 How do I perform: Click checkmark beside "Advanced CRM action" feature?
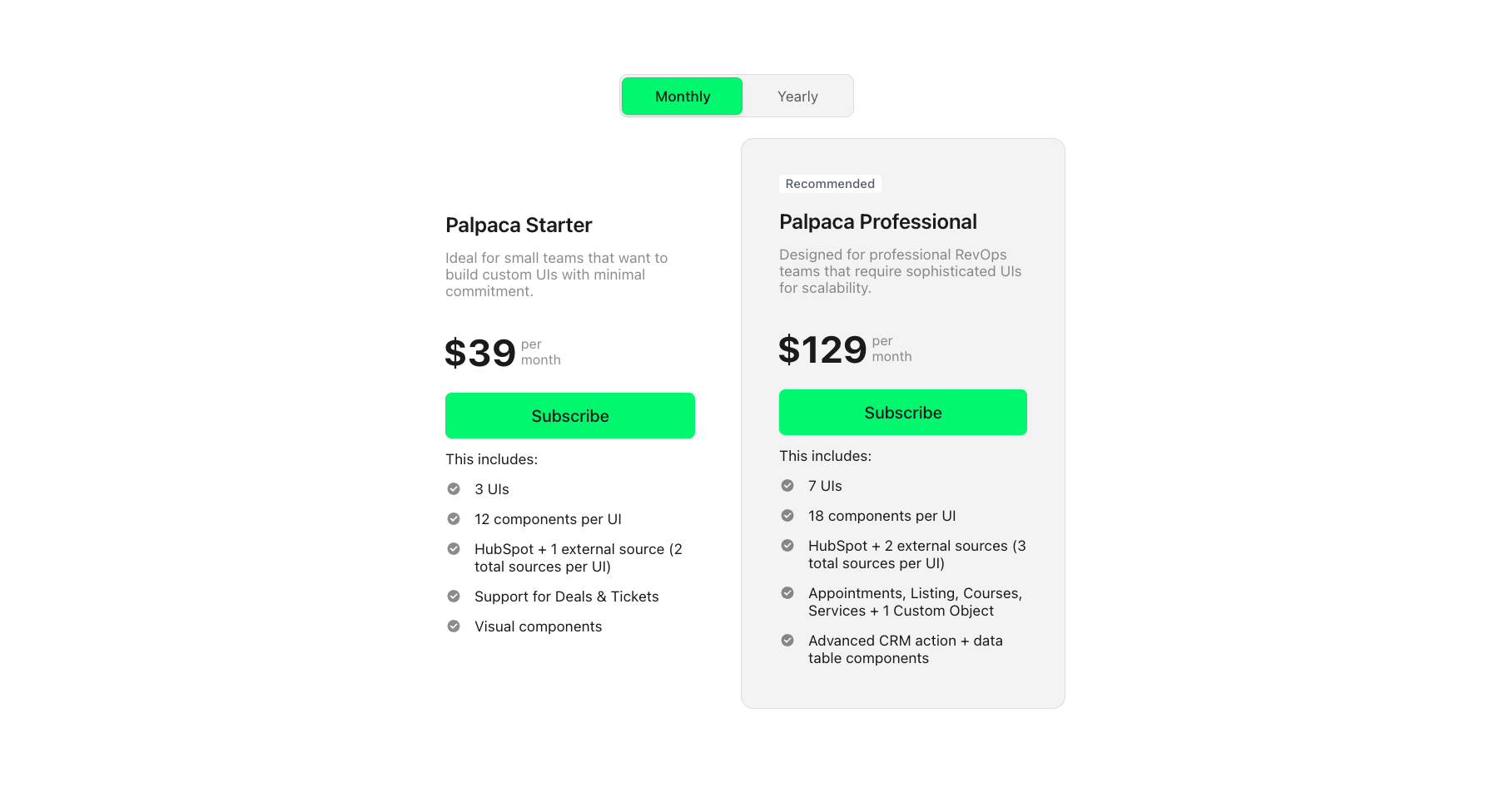787,641
